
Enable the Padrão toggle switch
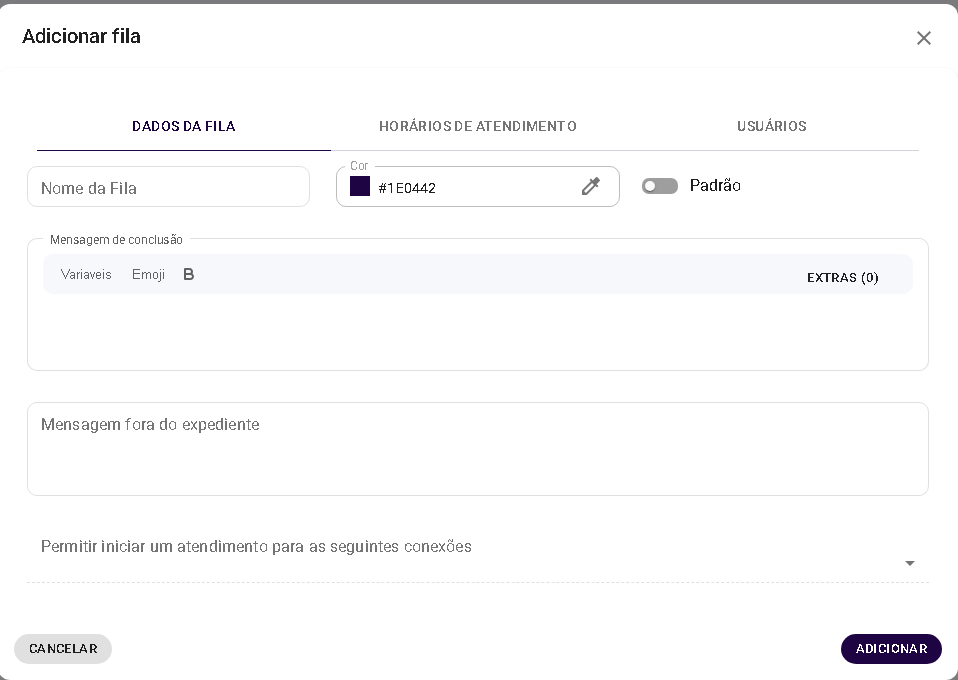click(x=660, y=186)
